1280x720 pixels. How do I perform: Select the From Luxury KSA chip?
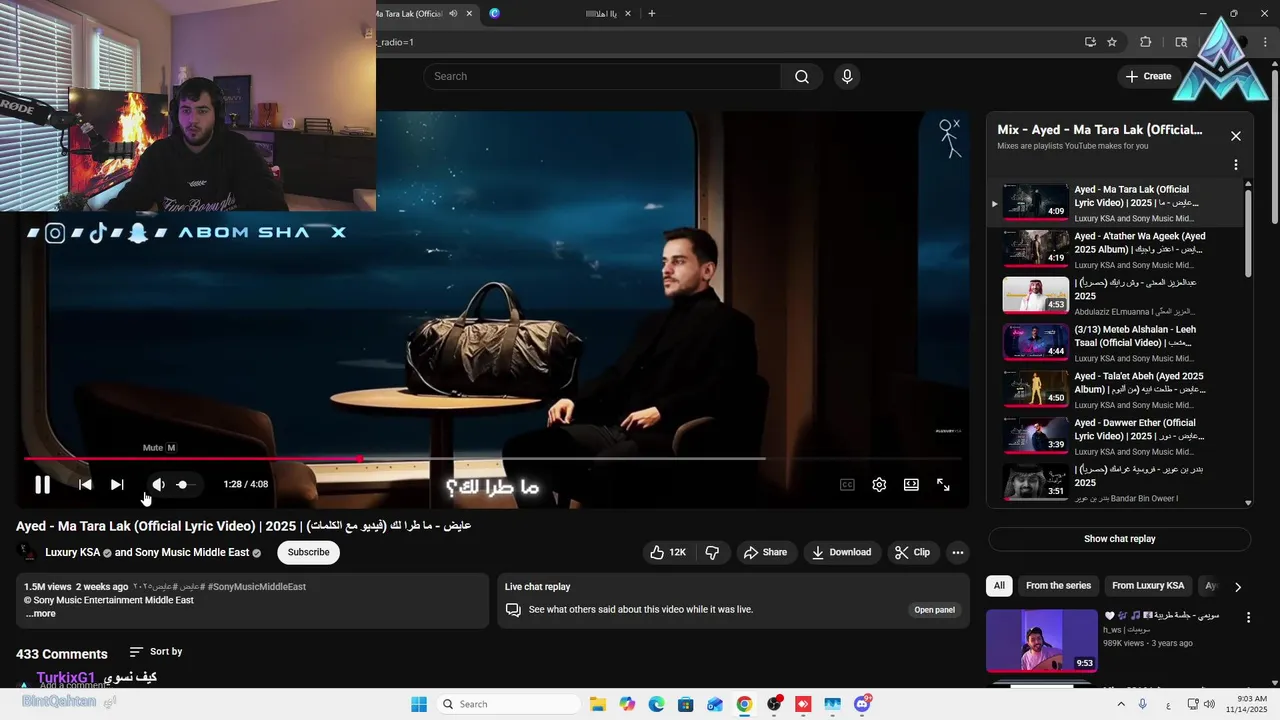1148,586
